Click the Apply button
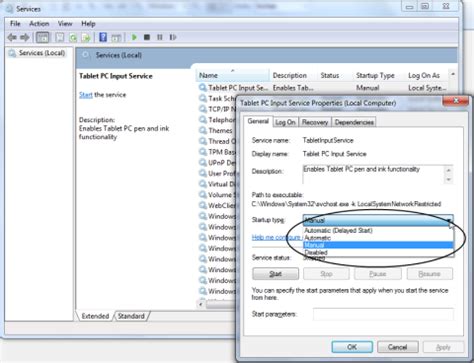The image size is (474, 363). 443,347
